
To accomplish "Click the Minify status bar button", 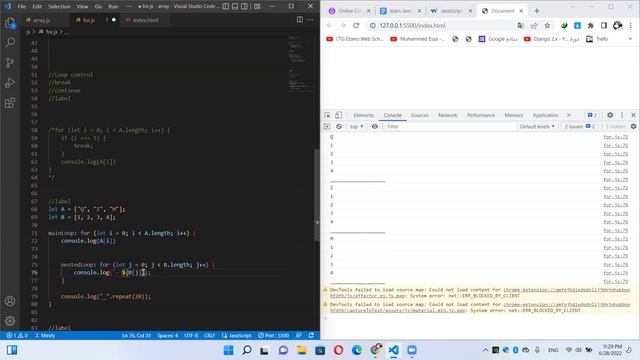I will point(45,336).
